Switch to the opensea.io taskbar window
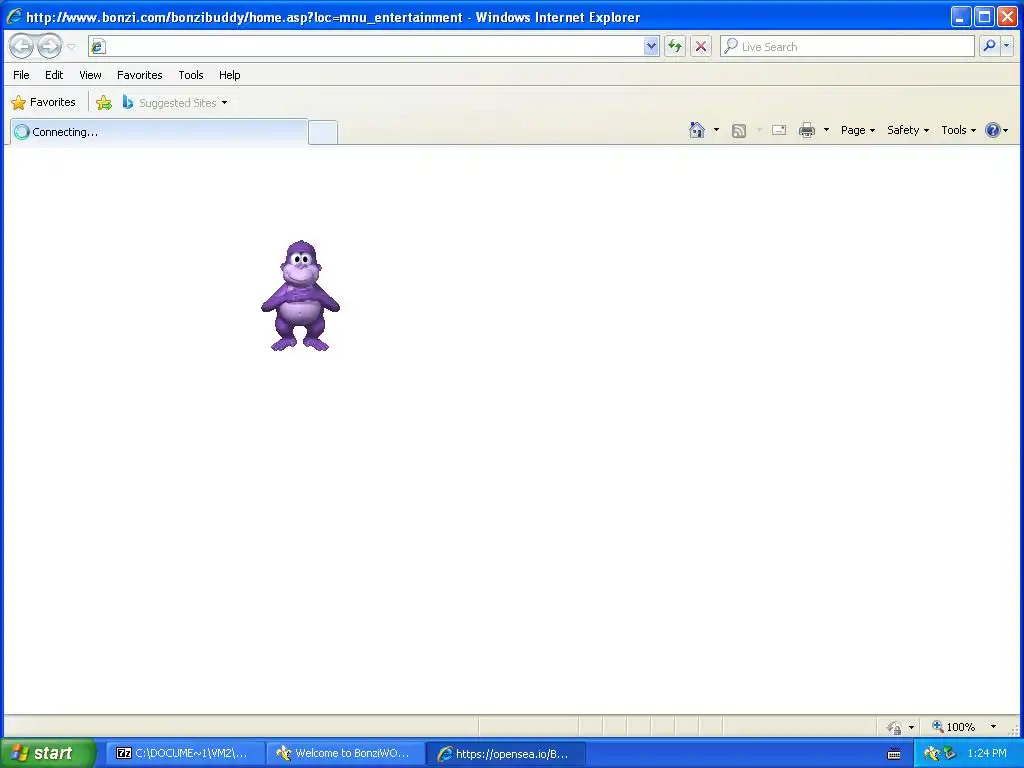Image resolution: width=1024 pixels, height=768 pixels. click(x=505, y=754)
